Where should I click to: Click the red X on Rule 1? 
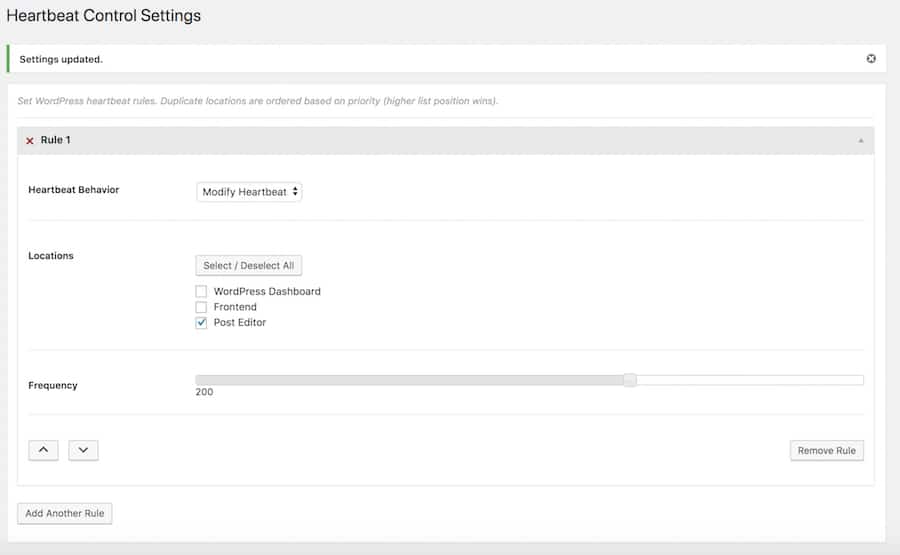30,141
